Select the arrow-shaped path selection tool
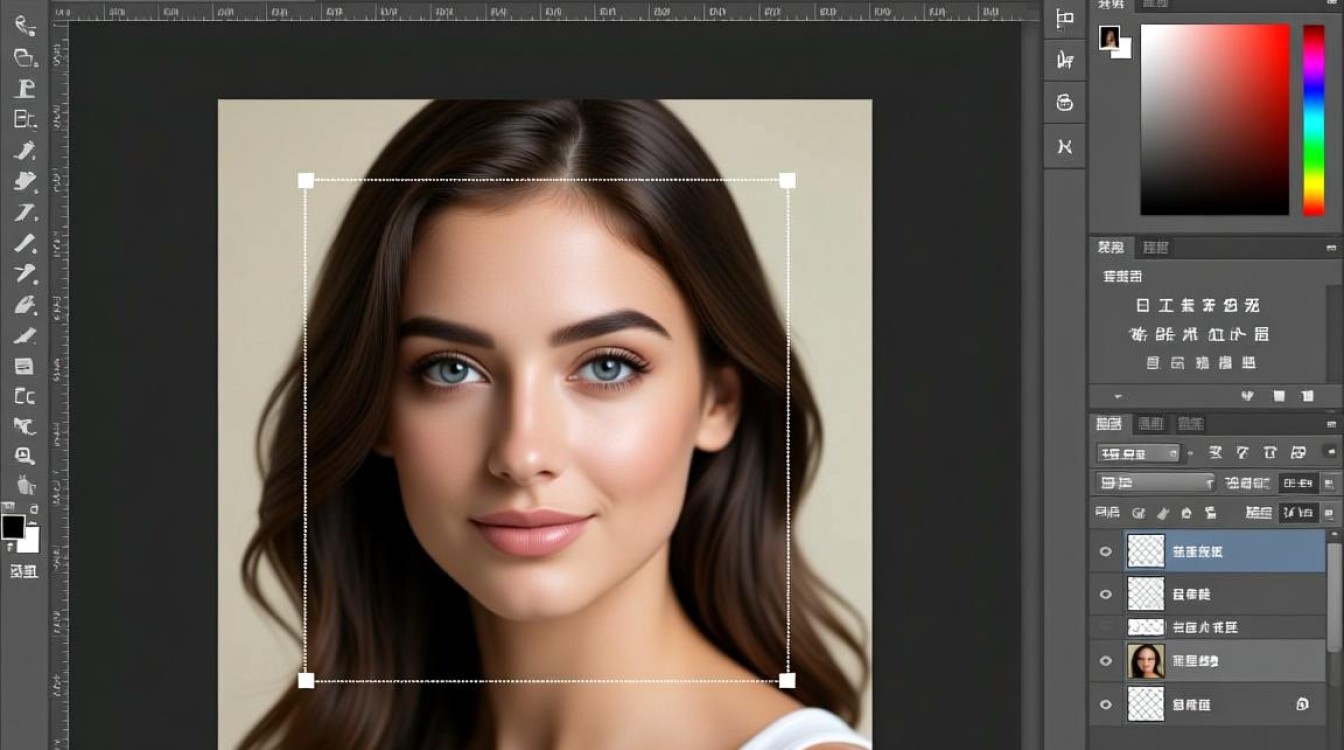Viewport: 1344px width, 750px height. [24, 426]
